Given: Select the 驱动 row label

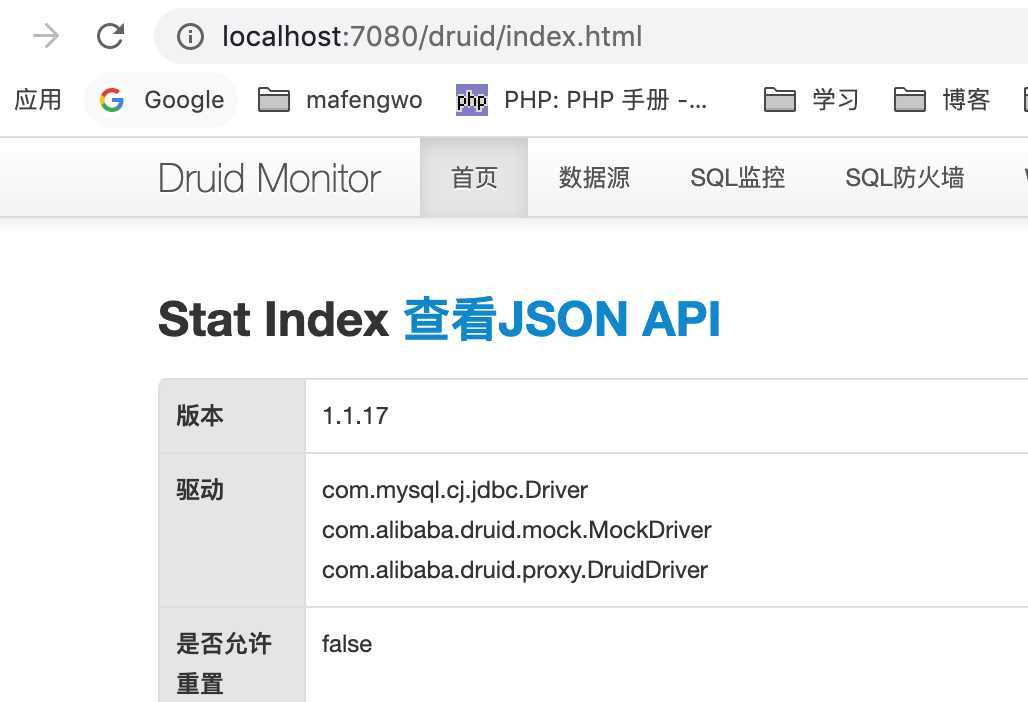Looking at the screenshot, I should click(200, 490).
